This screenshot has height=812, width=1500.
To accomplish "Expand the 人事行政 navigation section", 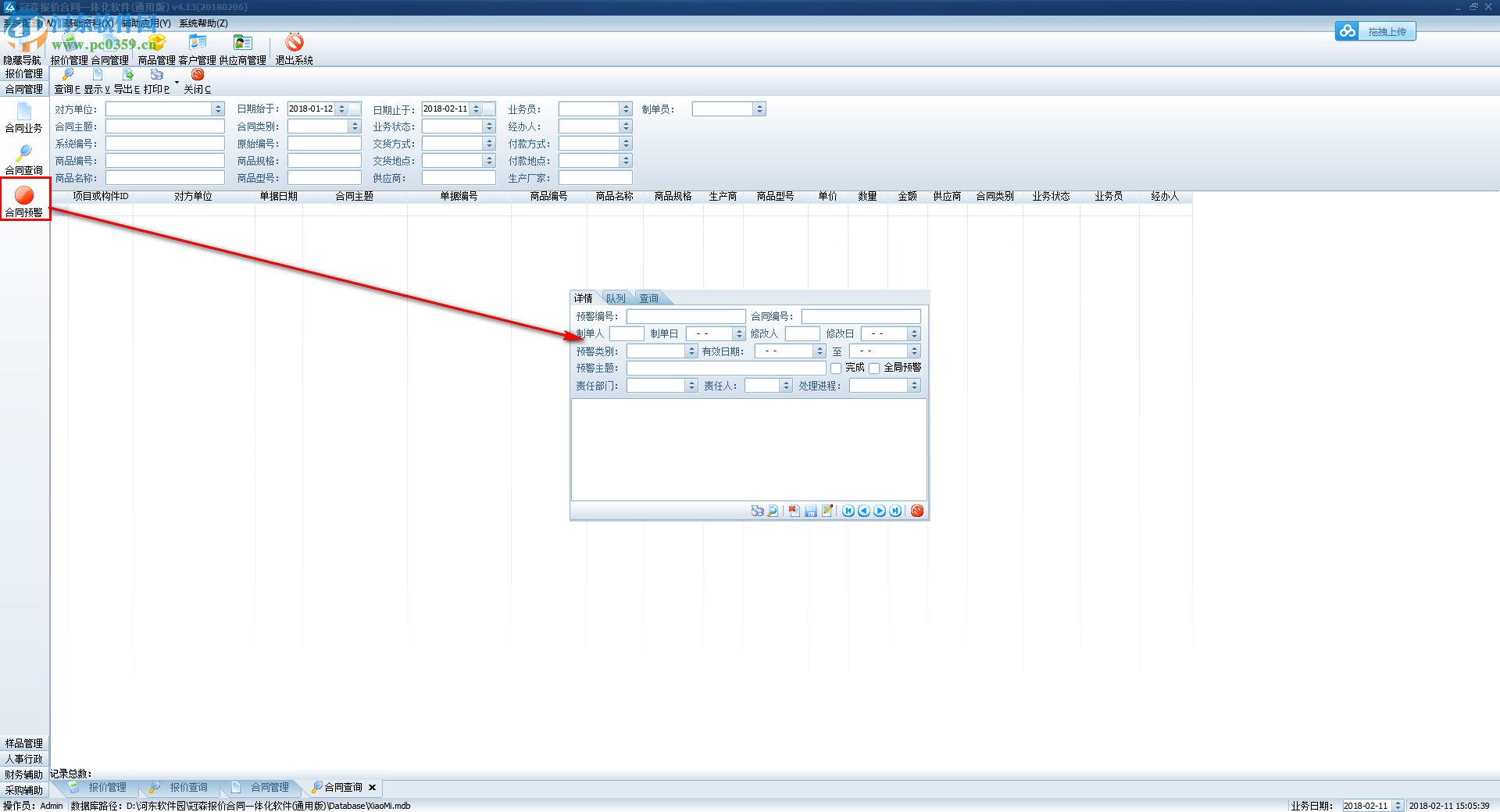I will (24, 759).
